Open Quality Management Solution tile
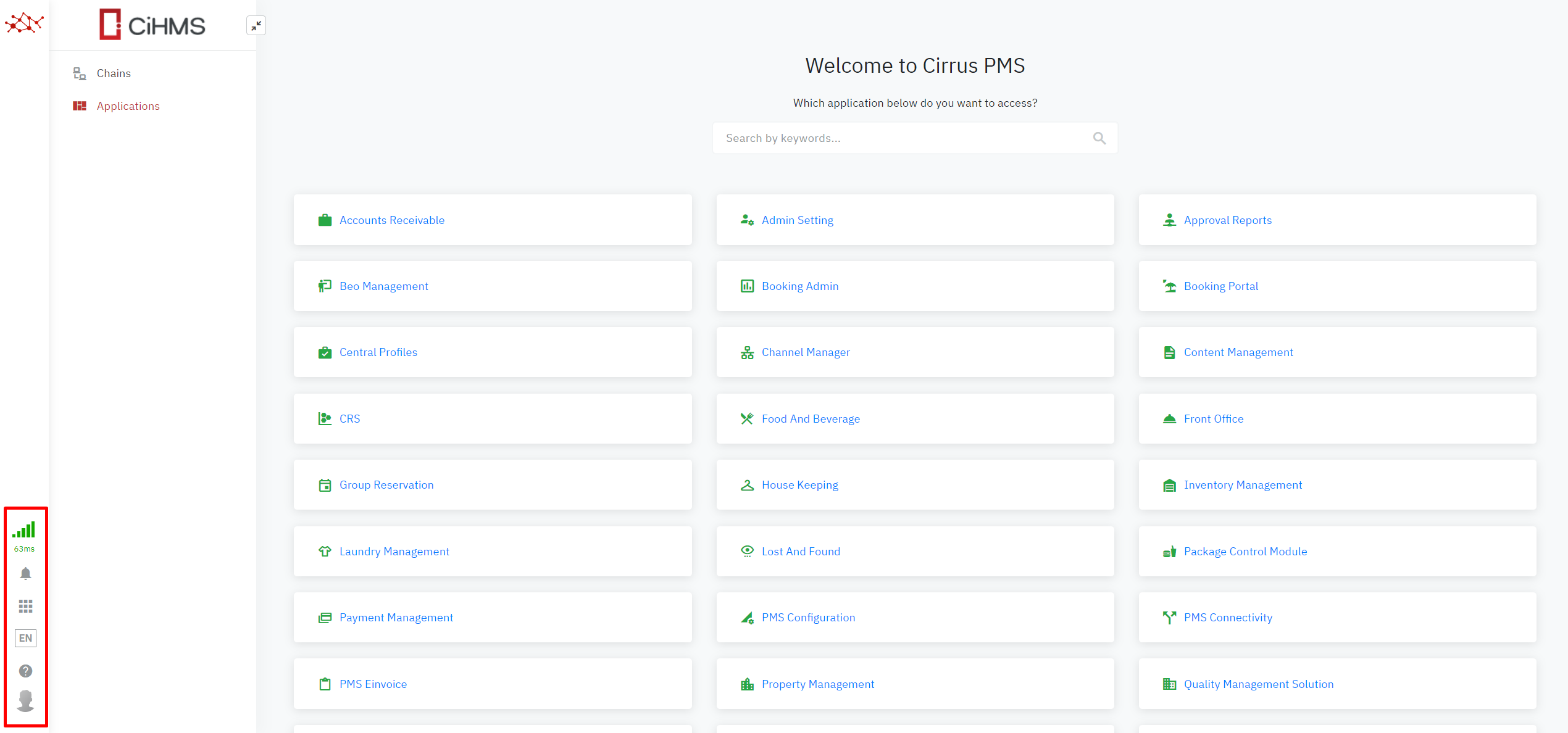 (x=1258, y=684)
